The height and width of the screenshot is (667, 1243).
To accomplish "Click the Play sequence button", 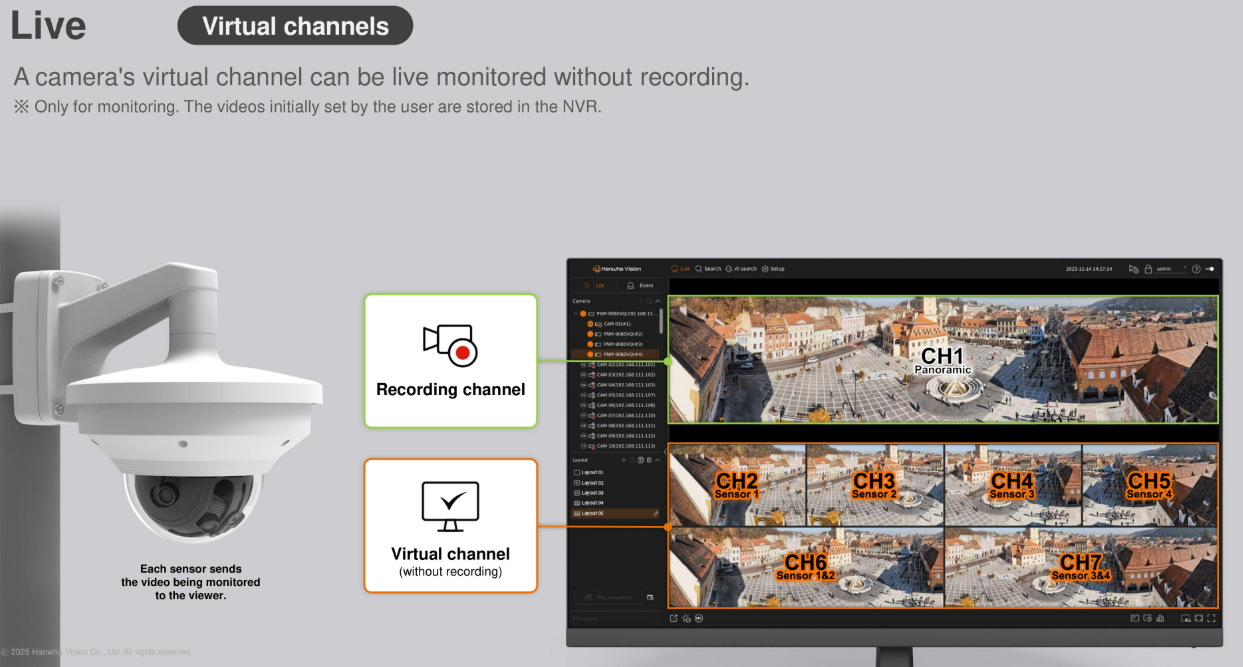I will (608, 597).
